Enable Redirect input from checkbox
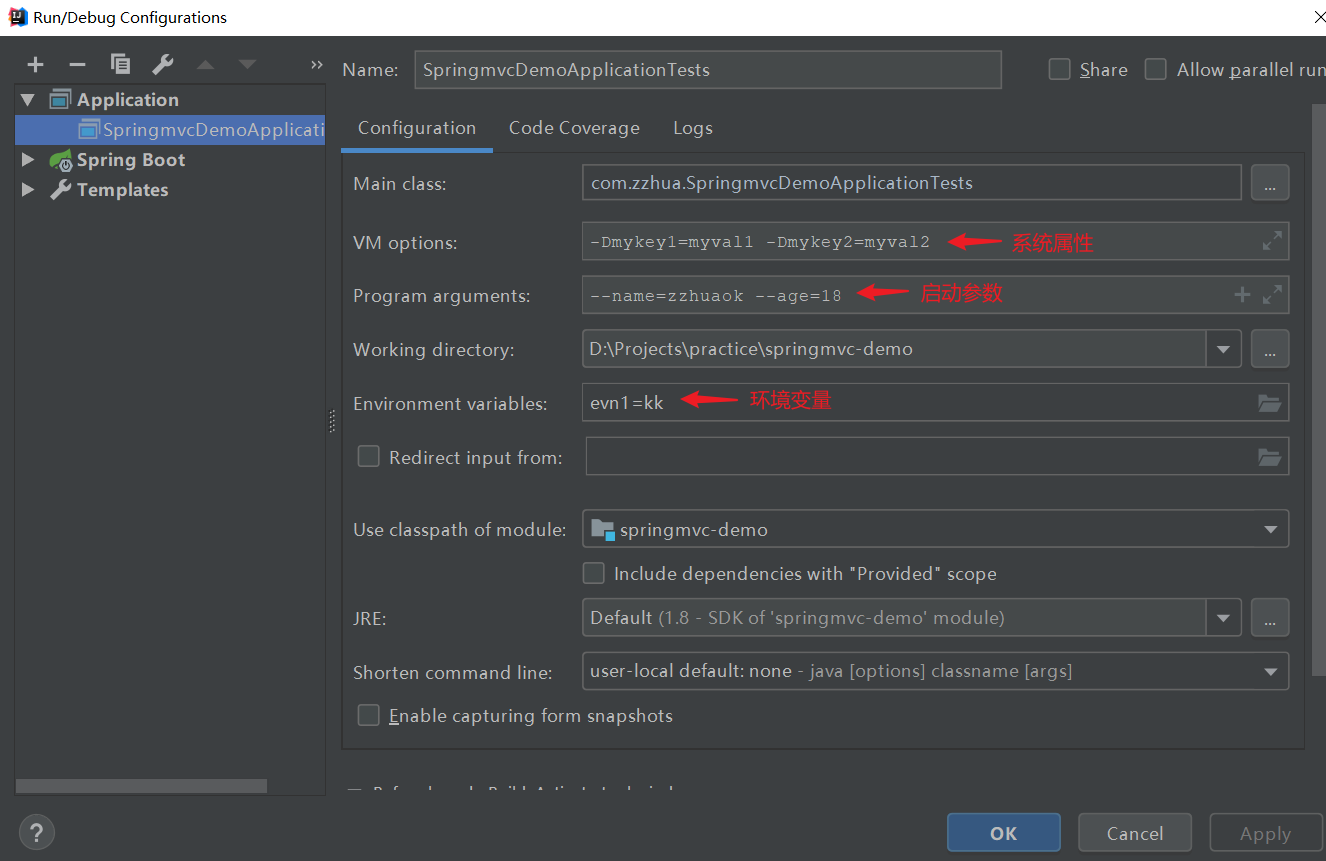Image resolution: width=1326 pixels, height=861 pixels. [x=369, y=456]
